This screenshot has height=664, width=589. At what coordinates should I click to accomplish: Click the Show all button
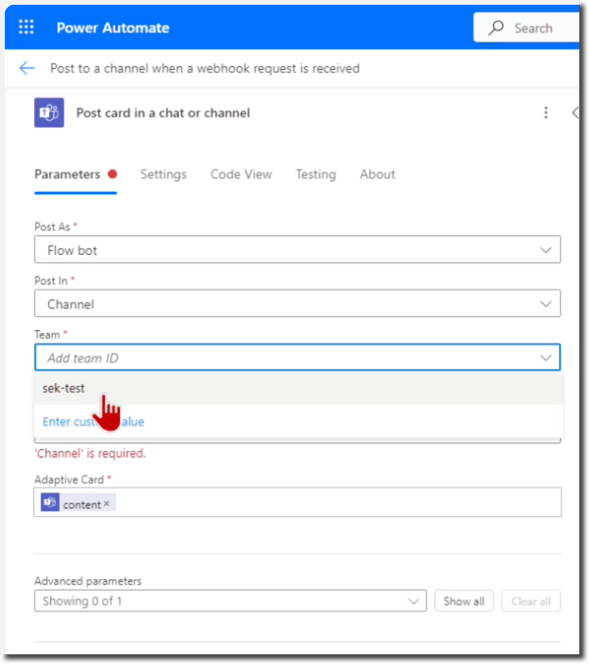464,601
